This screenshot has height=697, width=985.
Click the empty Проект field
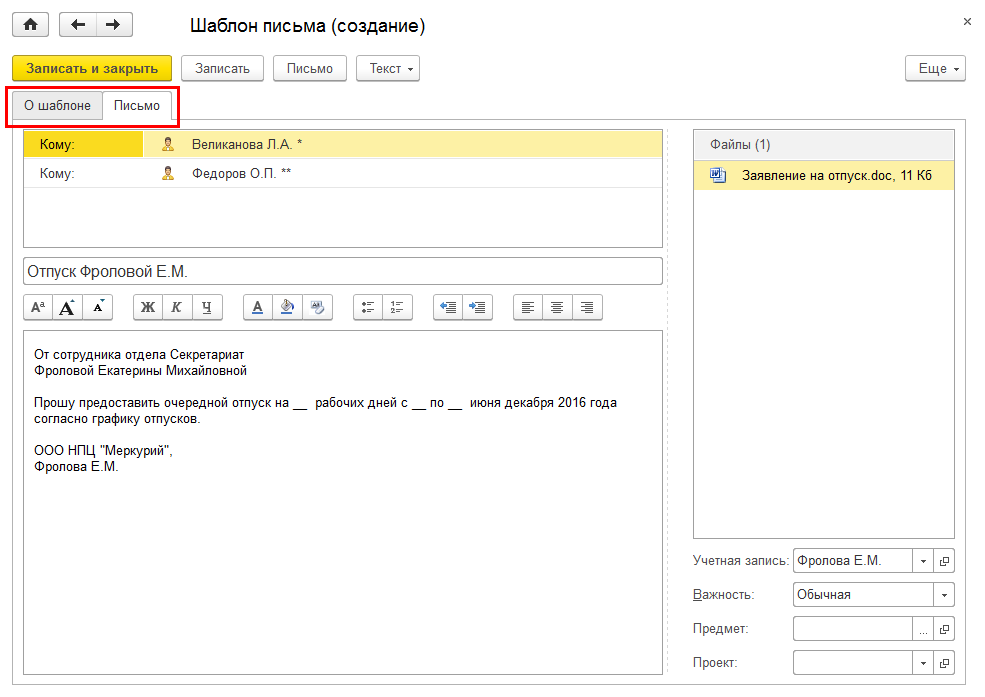click(852, 662)
